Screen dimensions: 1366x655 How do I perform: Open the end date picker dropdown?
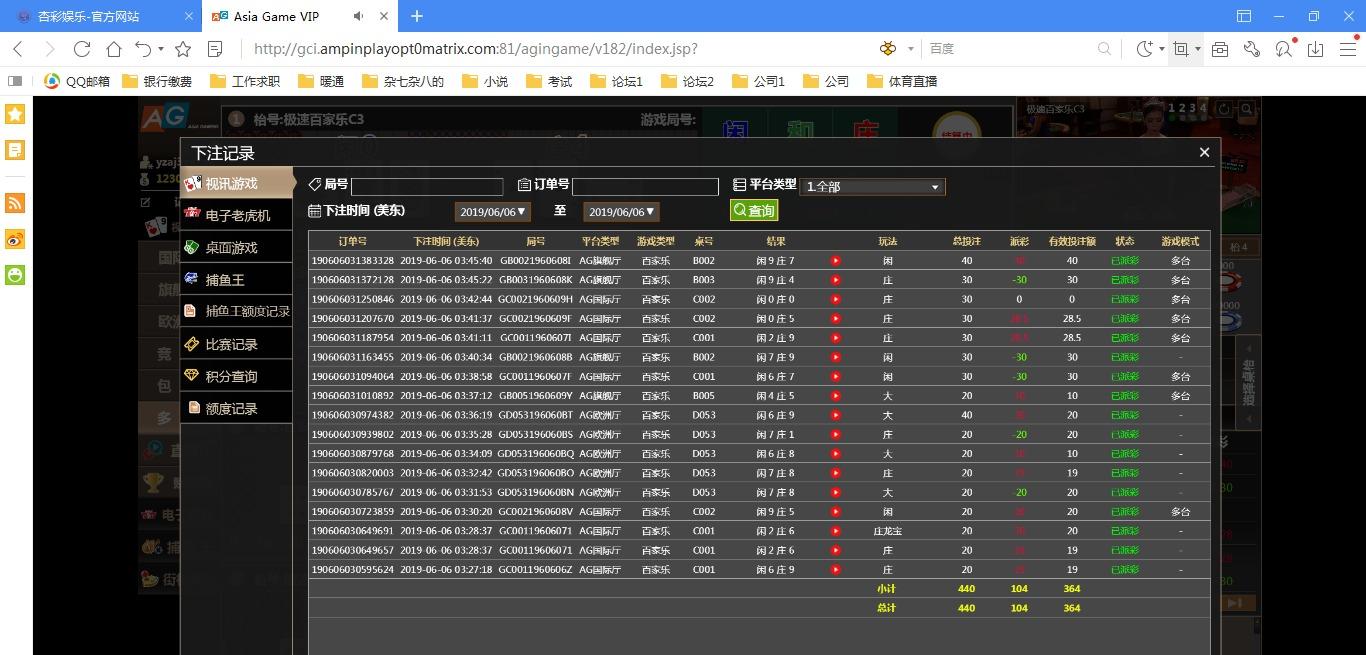pos(621,212)
